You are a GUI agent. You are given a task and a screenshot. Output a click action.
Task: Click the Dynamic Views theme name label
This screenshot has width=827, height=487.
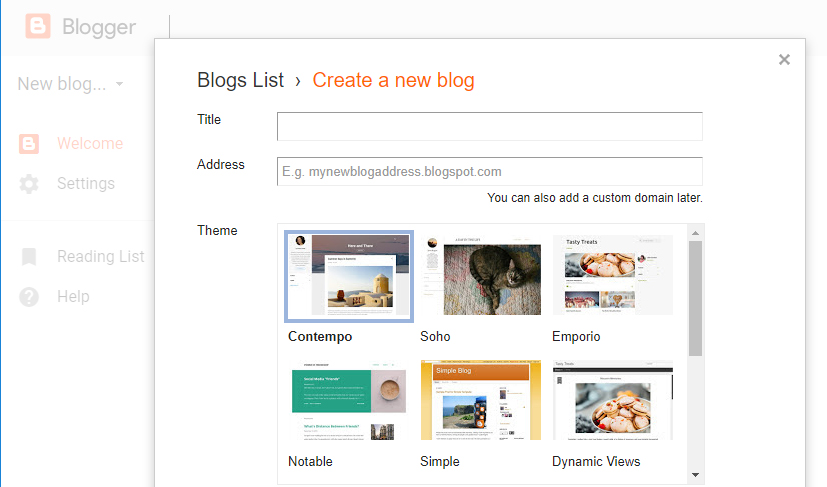point(596,462)
